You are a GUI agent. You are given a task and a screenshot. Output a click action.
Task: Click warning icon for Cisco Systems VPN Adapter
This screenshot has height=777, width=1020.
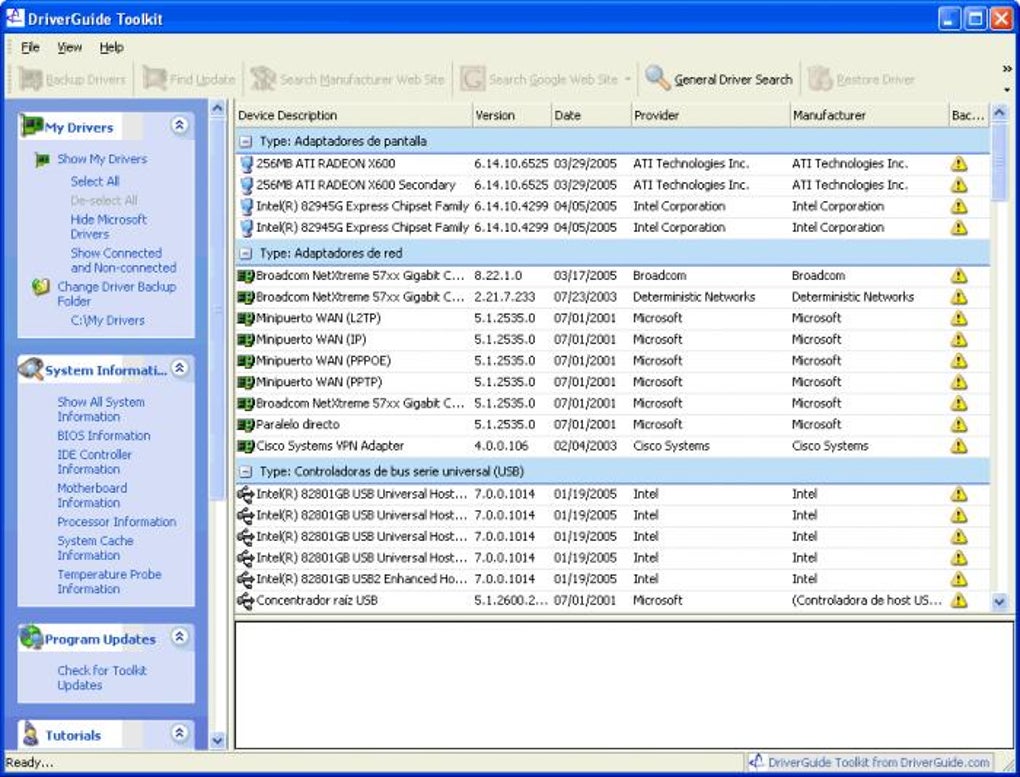(959, 446)
